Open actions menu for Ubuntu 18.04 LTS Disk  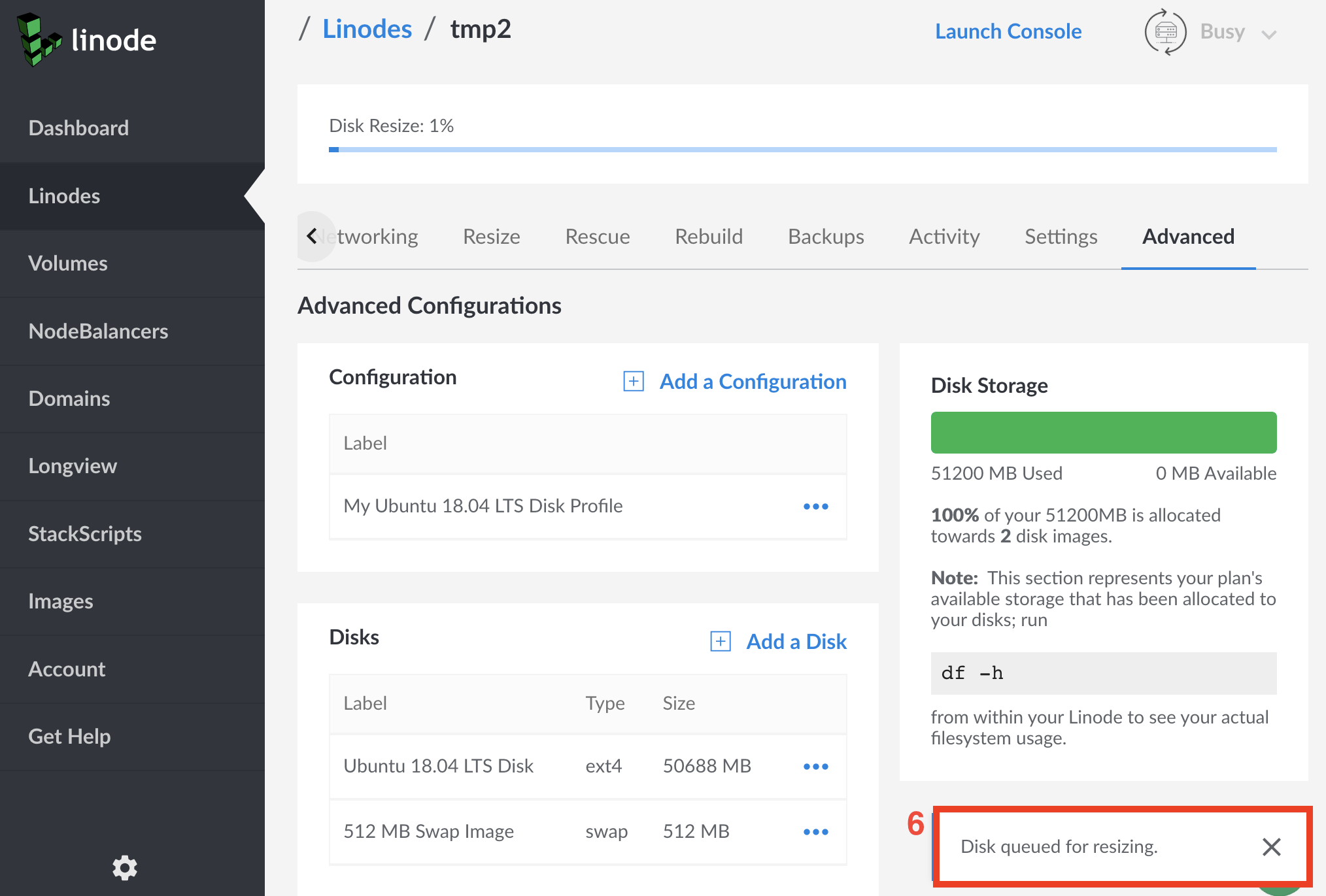click(x=815, y=766)
